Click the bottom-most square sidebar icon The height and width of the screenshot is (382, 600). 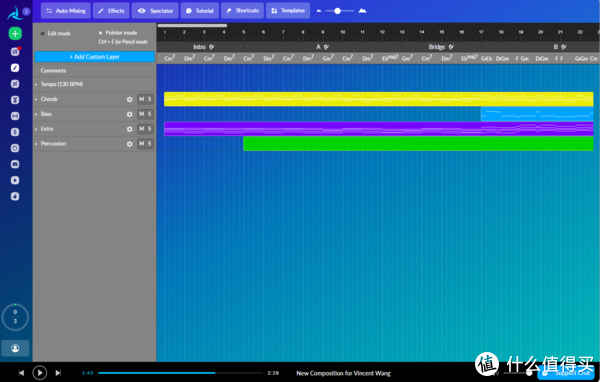[15, 196]
